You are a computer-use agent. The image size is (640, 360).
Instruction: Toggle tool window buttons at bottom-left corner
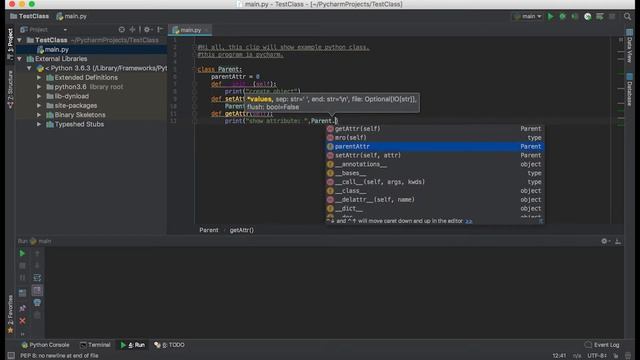[x=11, y=356]
